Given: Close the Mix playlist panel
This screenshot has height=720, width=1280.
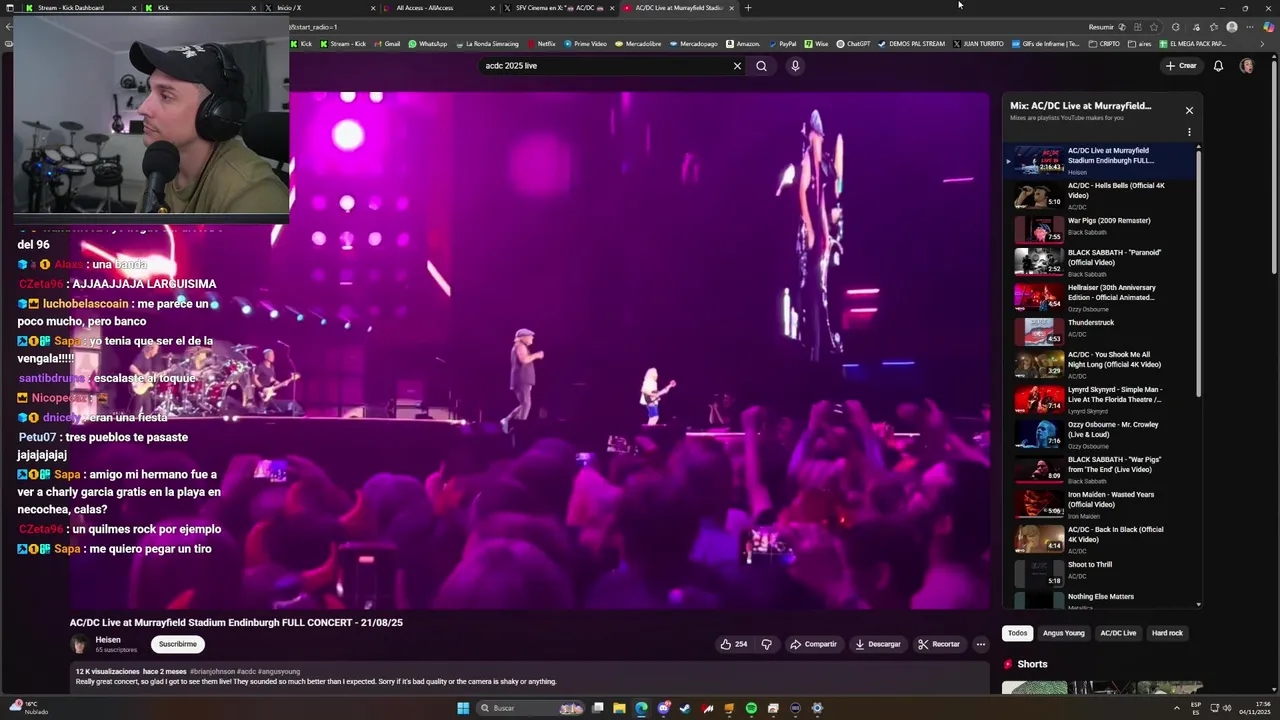Looking at the screenshot, I should [x=1189, y=110].
